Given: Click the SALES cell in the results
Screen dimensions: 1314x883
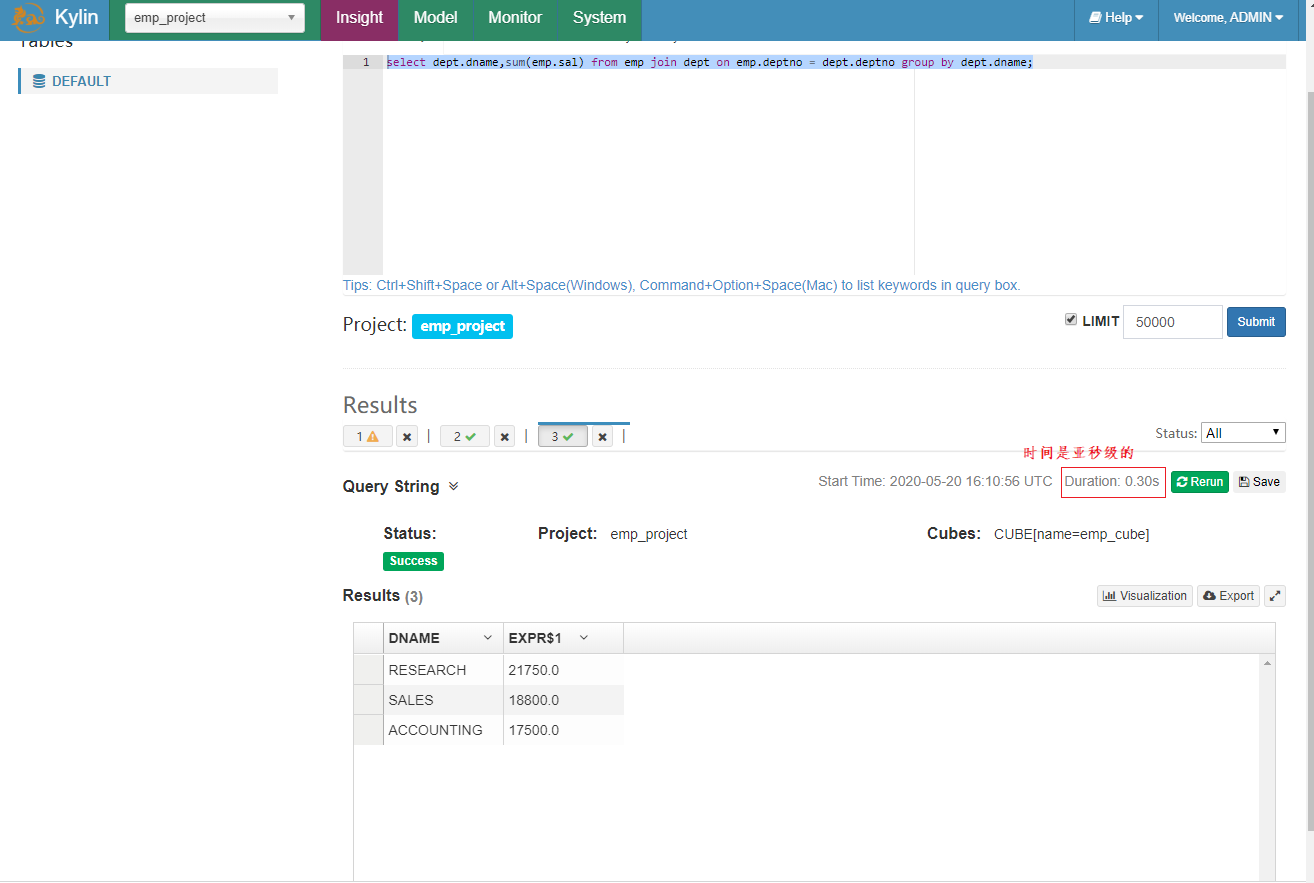Looking at the screenshot, I should coord(443,700).
